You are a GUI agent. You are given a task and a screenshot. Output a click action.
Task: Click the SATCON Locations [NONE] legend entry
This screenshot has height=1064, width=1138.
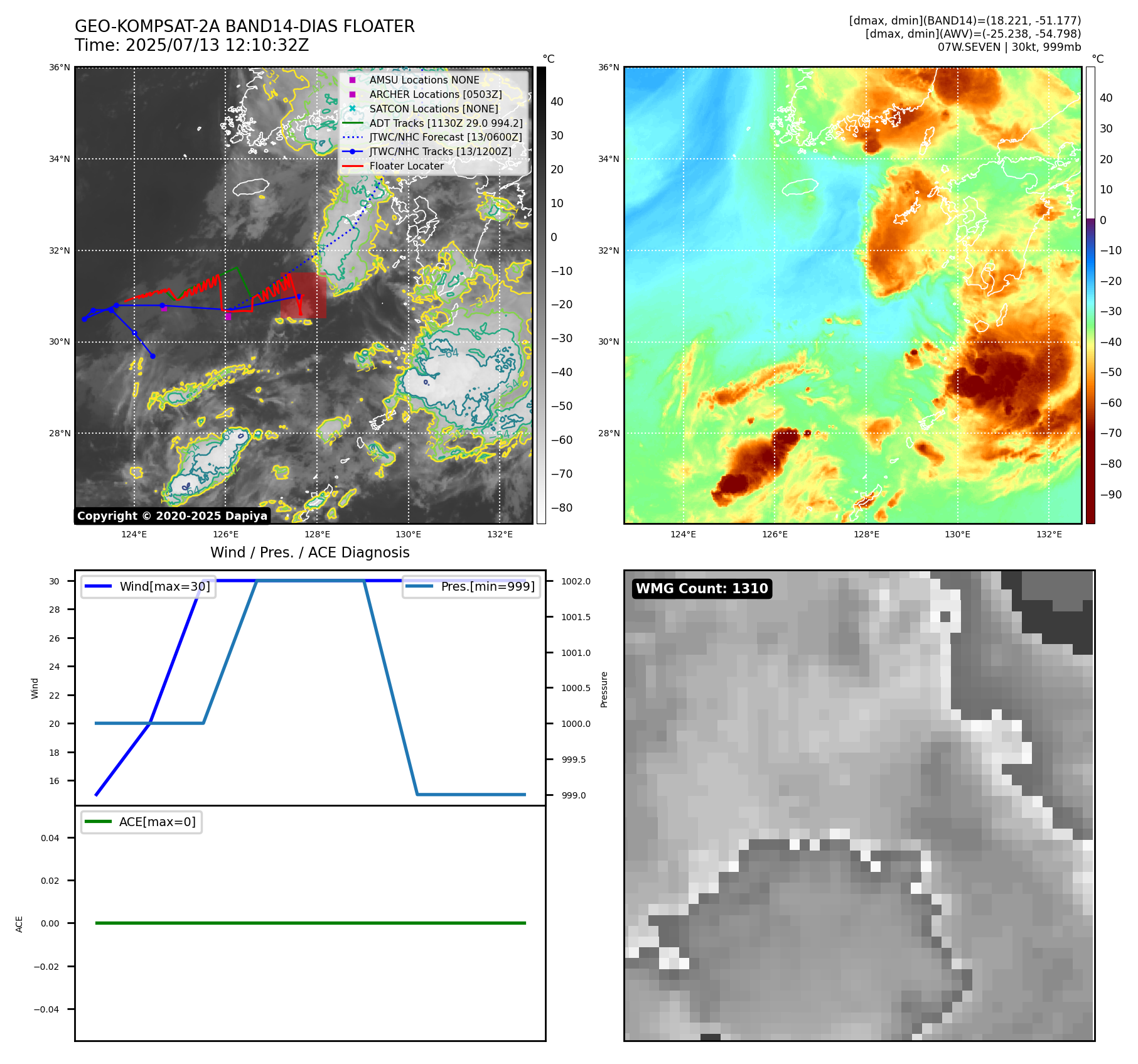tap(433, 109)
